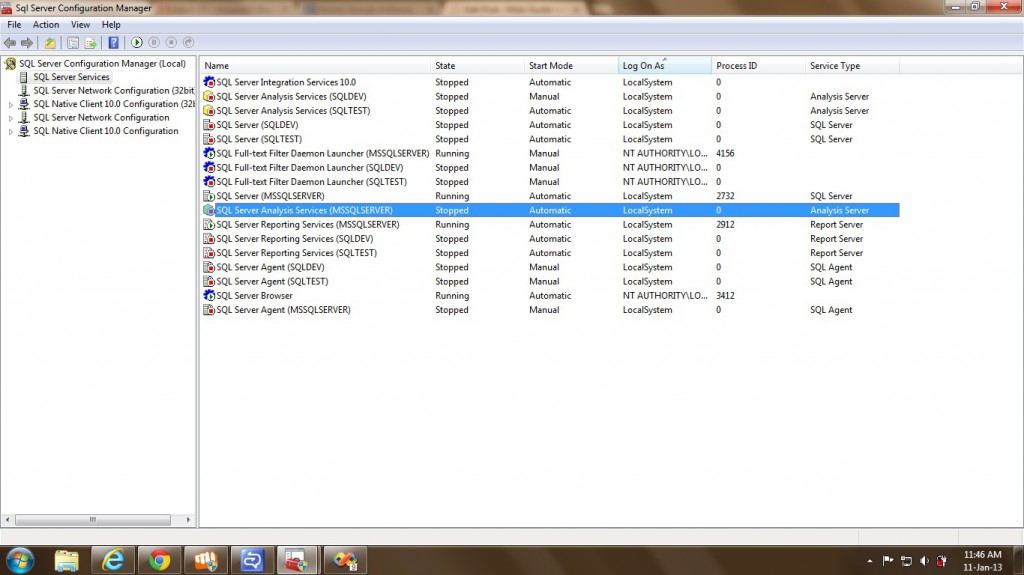Click the Export List toolbar icon
Screen dimensions: 1024x575
click(x=90, y=43)
